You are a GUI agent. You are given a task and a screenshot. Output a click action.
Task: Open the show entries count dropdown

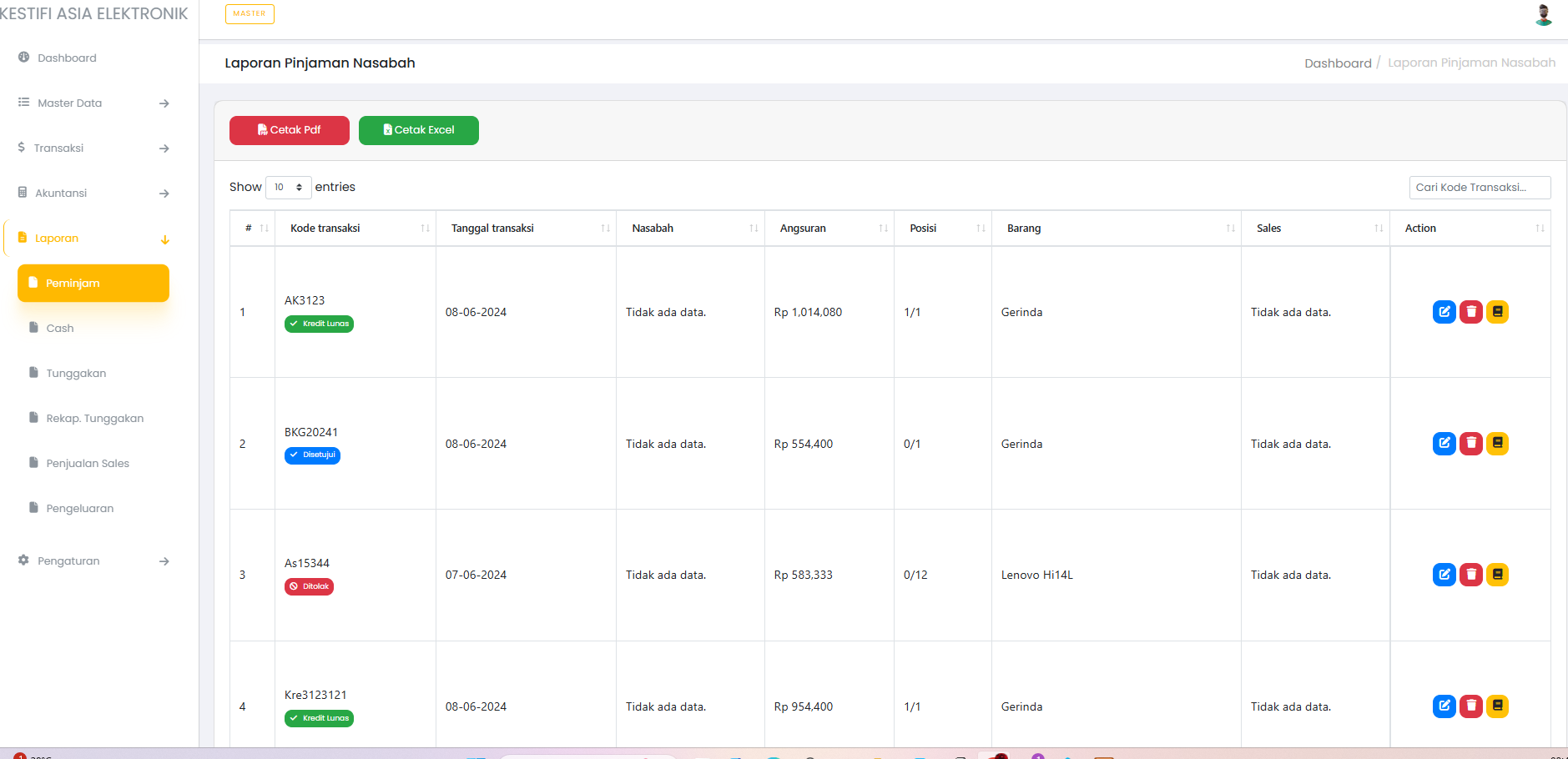pyautogui.click(x=288, y=188)
